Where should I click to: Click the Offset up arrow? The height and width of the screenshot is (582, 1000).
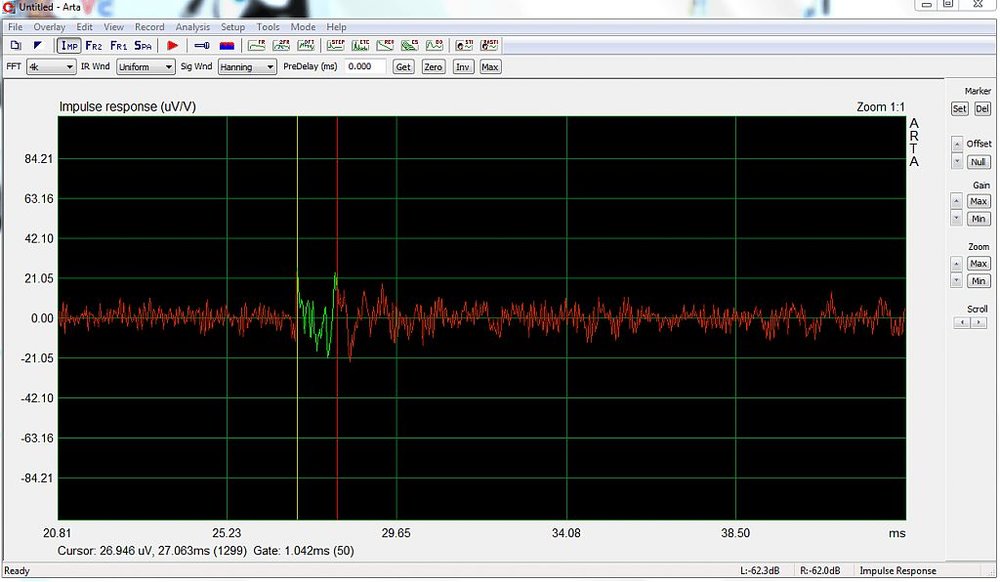coord(957,144)
